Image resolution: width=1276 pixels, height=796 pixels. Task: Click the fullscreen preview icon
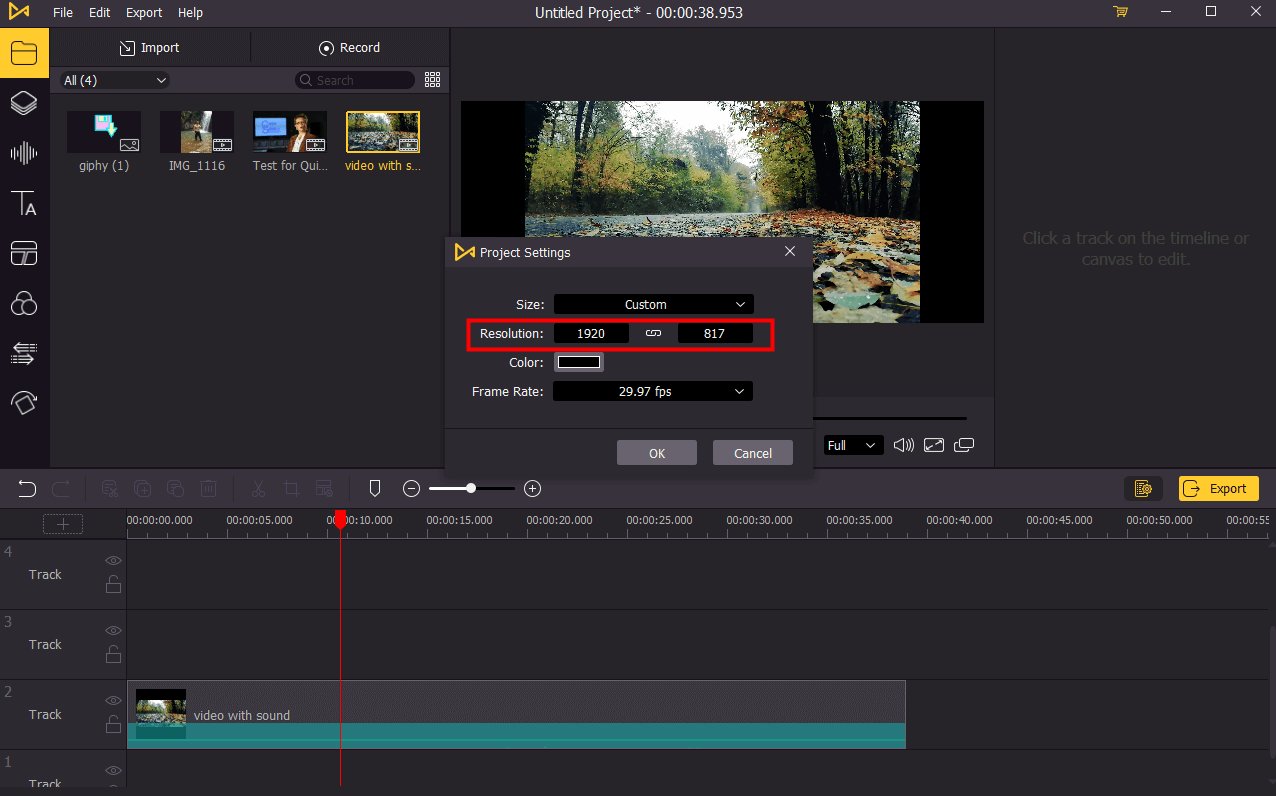[934, 445]
